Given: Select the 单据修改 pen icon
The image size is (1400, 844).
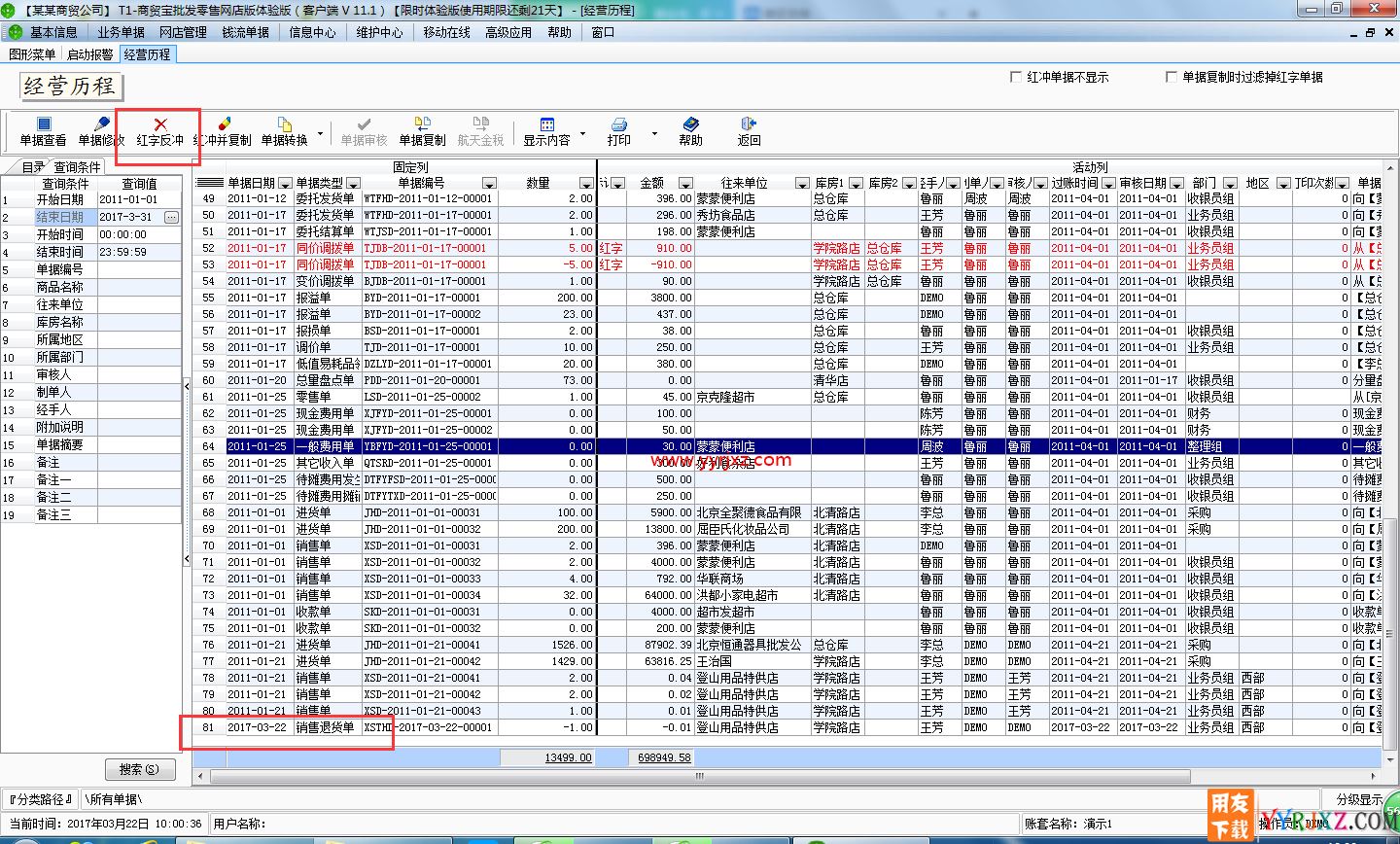Looking at the screenshot, I should click(102, 124).
